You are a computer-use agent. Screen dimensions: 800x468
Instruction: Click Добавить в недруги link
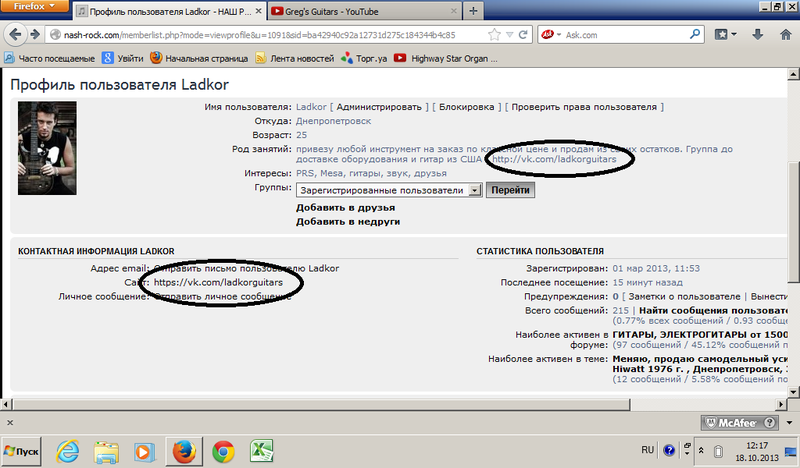pos(348,221)
